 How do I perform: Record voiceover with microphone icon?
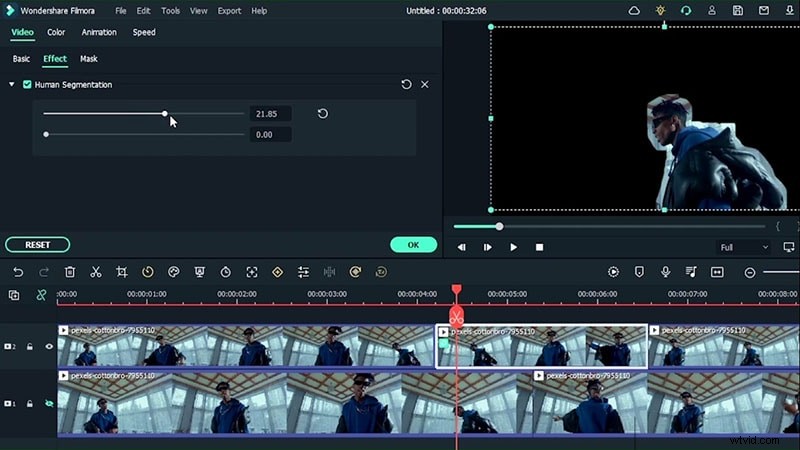(665, 272)
